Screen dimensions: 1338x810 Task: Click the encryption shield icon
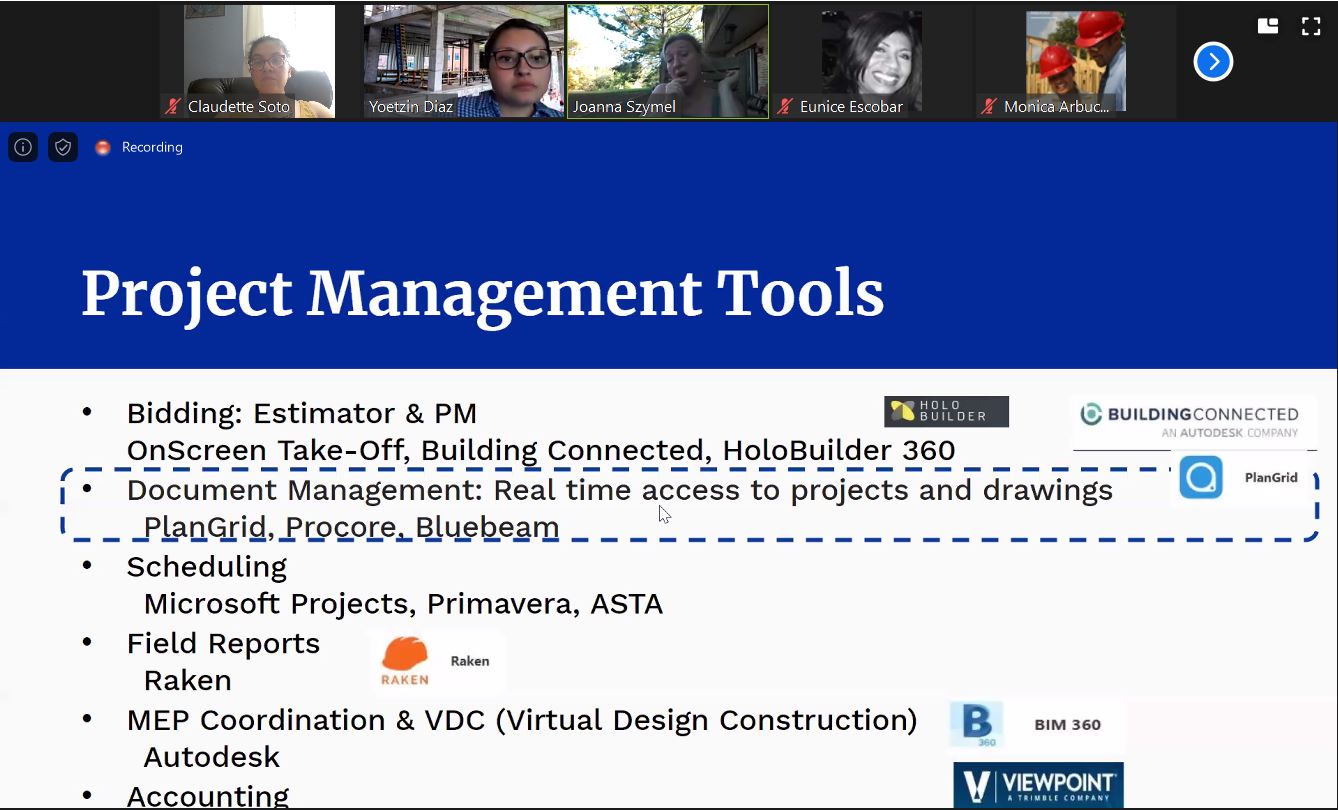coord(63,147)
